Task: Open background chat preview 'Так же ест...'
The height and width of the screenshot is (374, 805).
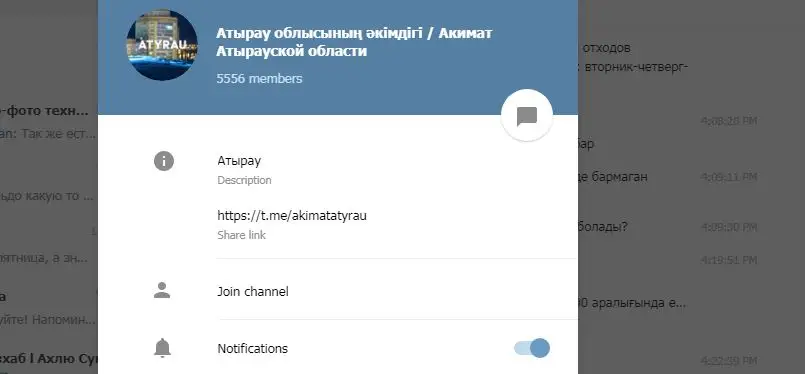Action: coord(48,134)
